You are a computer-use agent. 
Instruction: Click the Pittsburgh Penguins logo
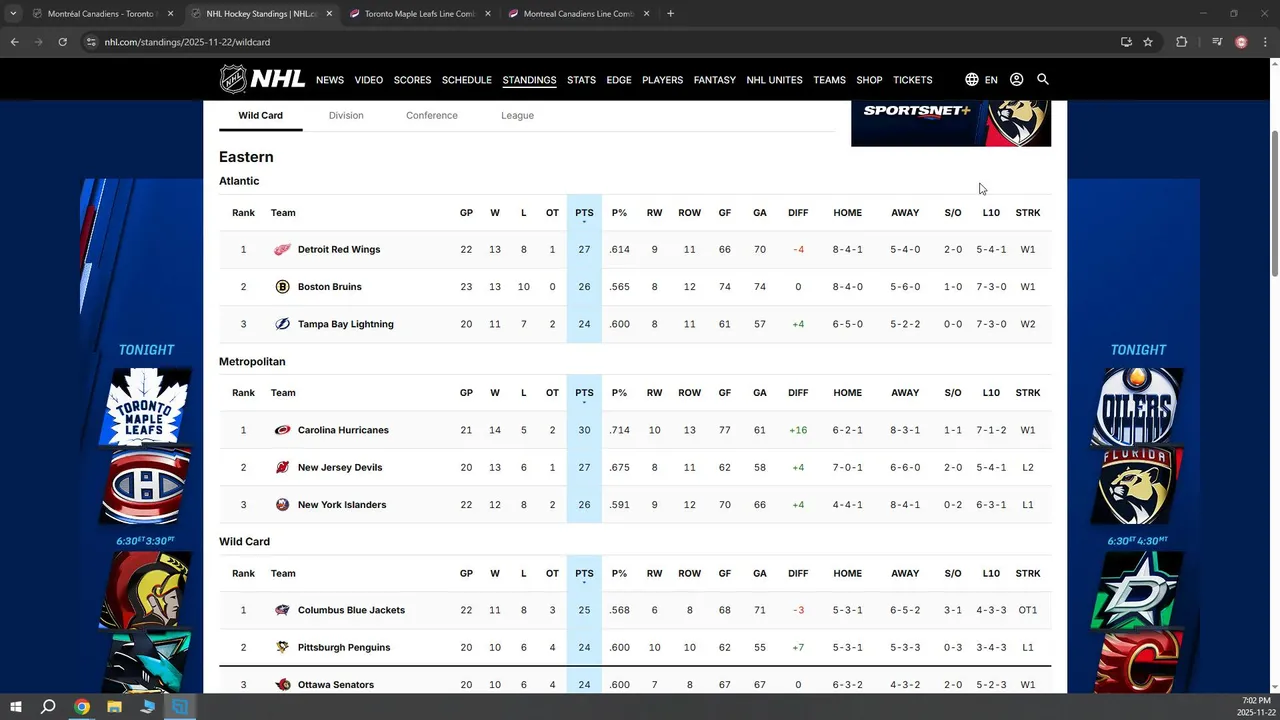point(282,647)
